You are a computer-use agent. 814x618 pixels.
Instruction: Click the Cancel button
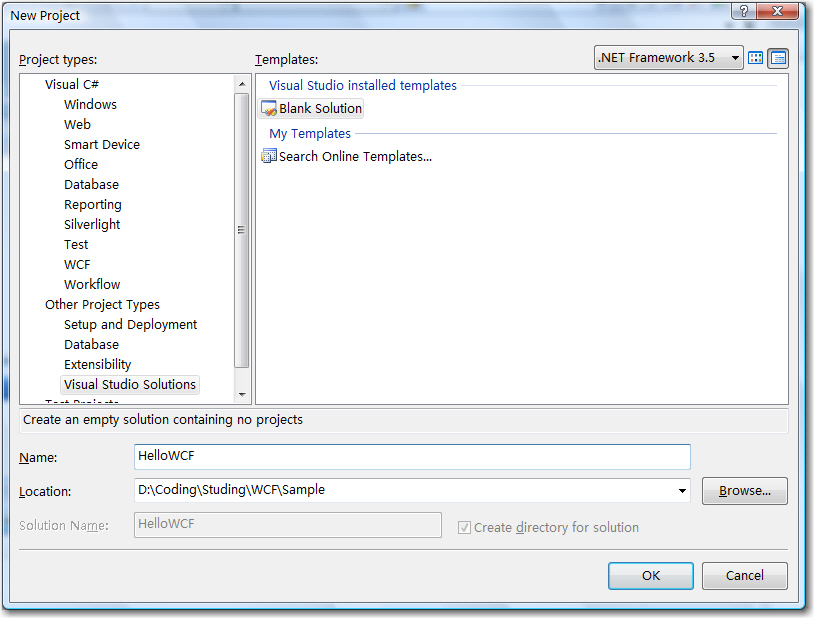click(744, 575)
